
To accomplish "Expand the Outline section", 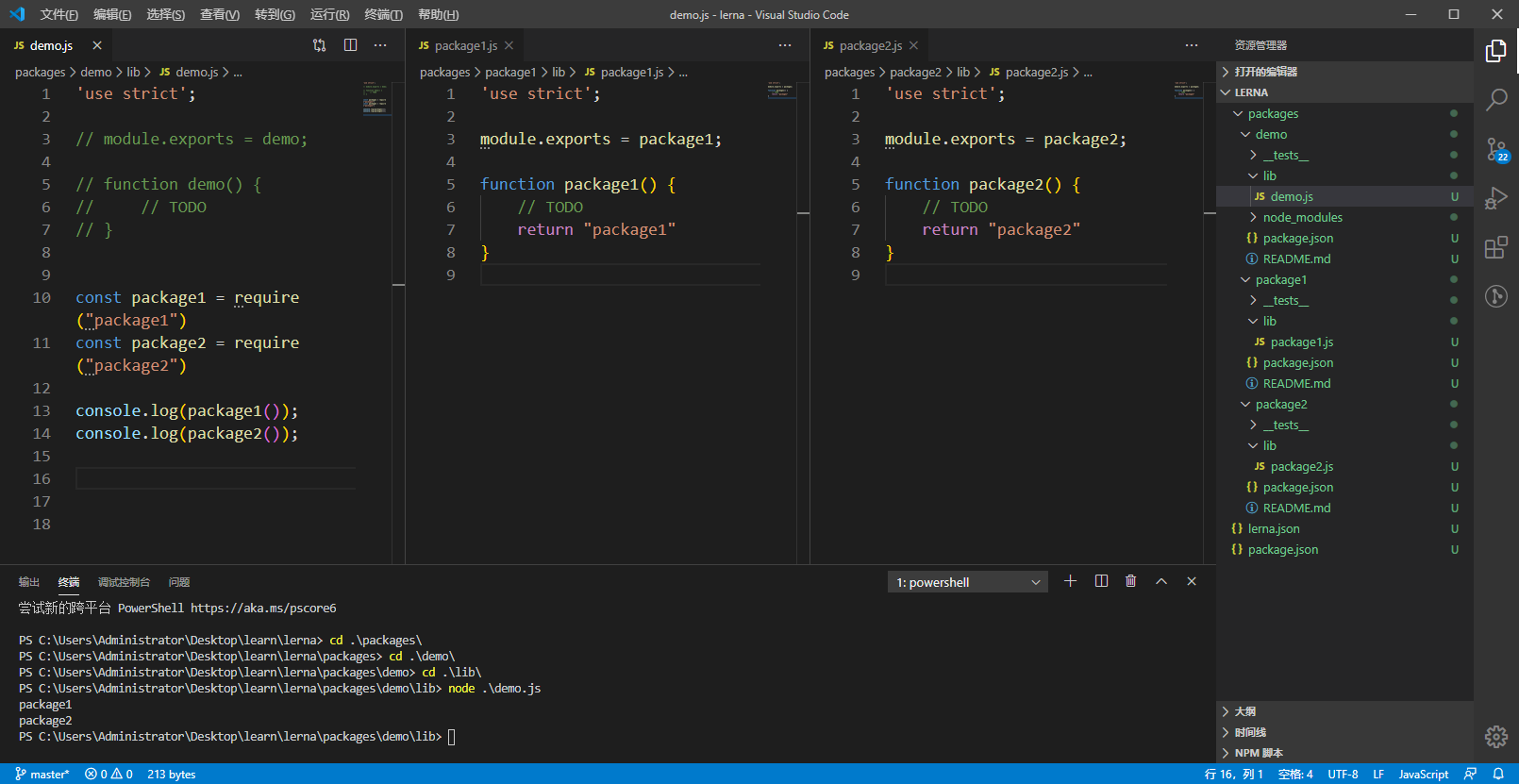I will [x=1344, y=711].
